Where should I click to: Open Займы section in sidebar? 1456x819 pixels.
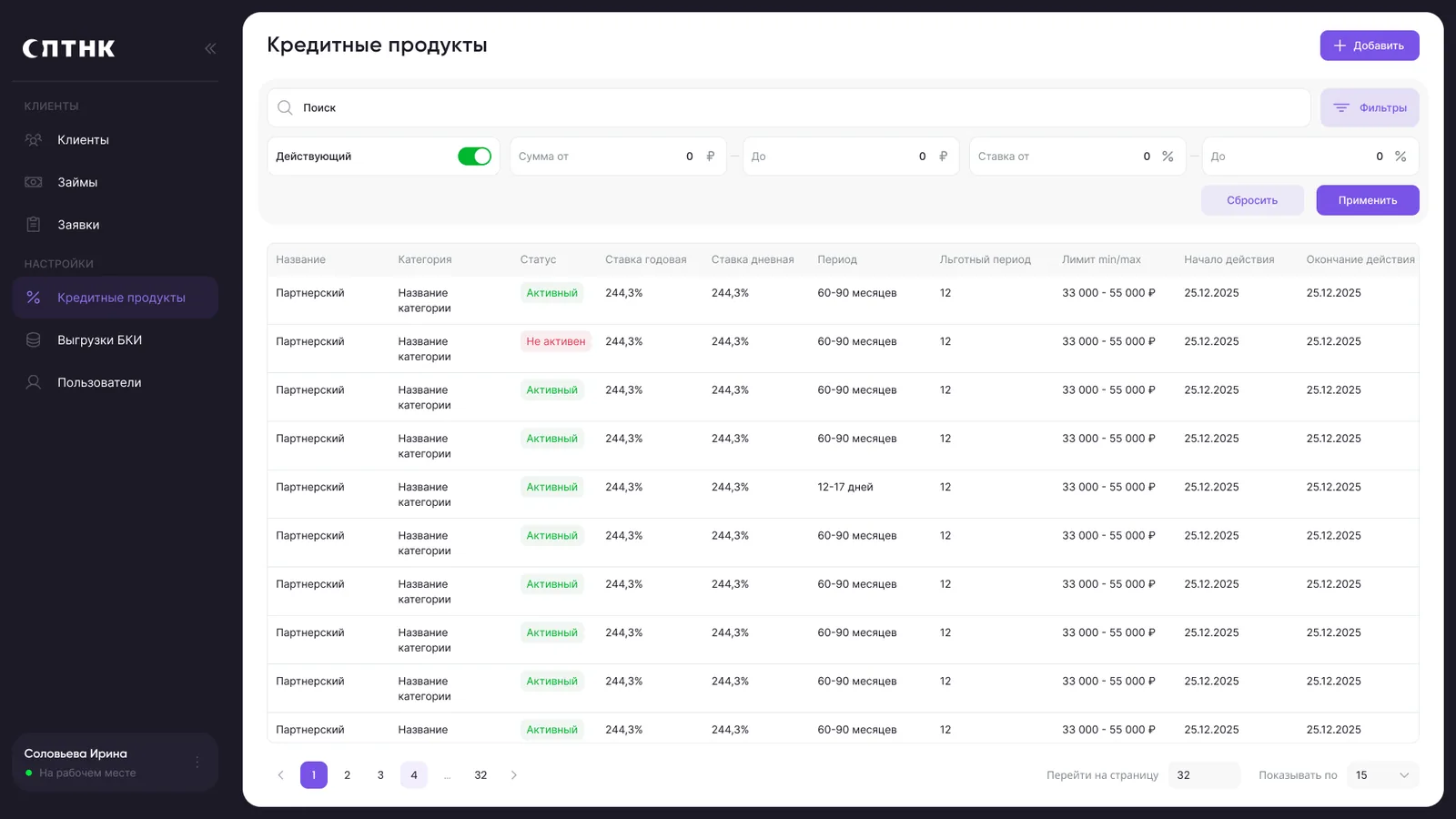pyautogui.click(x=116, y=182)
